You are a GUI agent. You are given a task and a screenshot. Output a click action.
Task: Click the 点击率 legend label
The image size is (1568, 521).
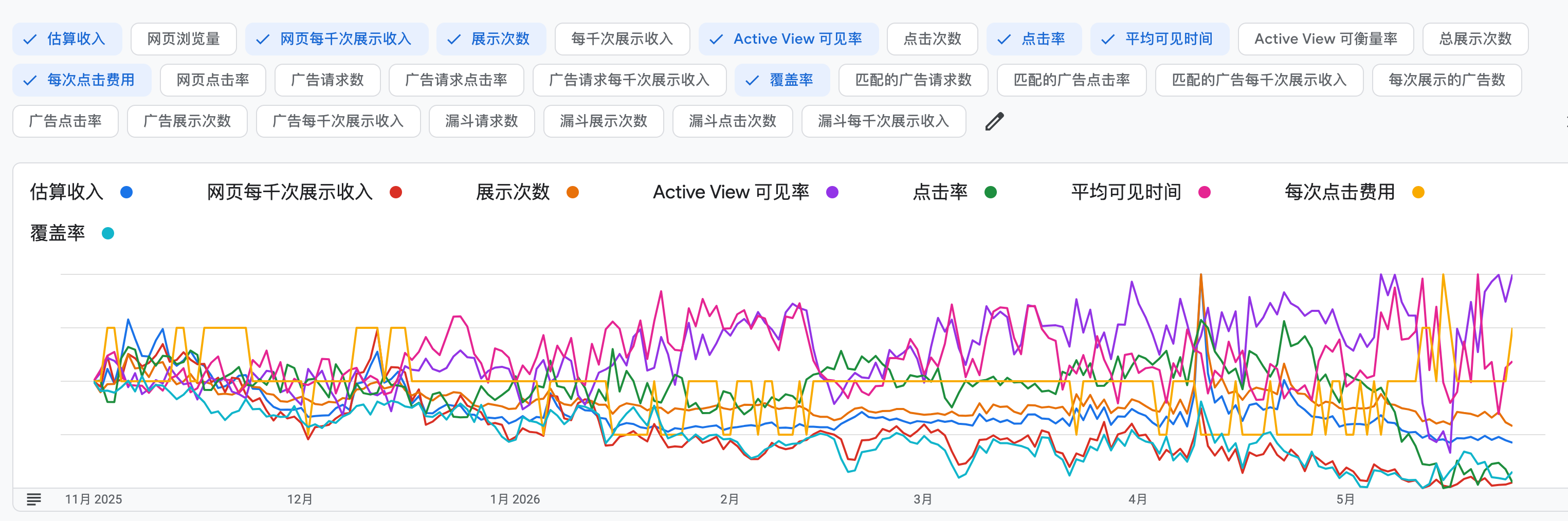[x=940, y=192]
